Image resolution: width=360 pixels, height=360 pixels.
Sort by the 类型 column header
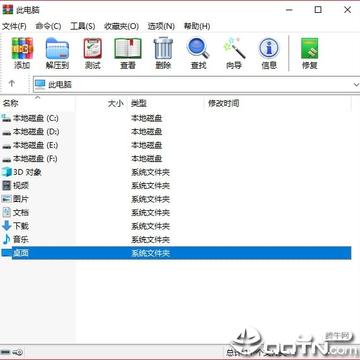coord(166,103)
